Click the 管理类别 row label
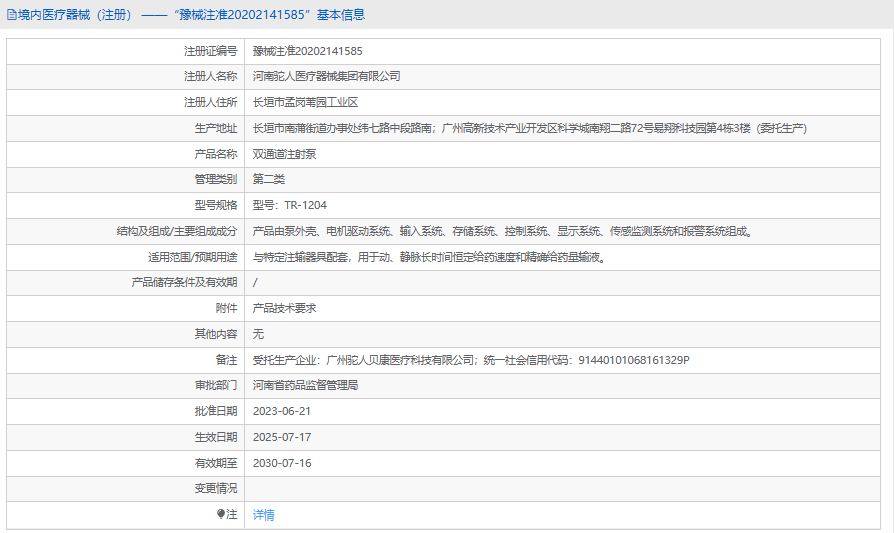The height and width of the screenshot is (533, 894). click(216, 180)
